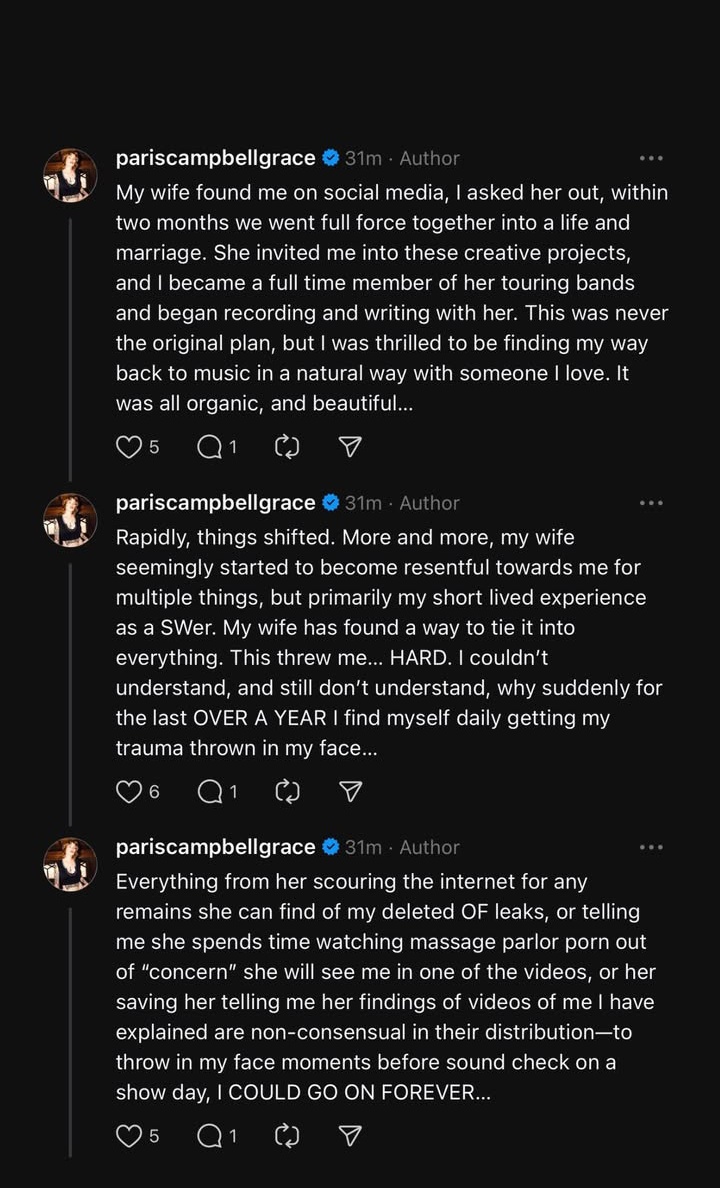View profile picture on the first post

(x=70, y=175)
